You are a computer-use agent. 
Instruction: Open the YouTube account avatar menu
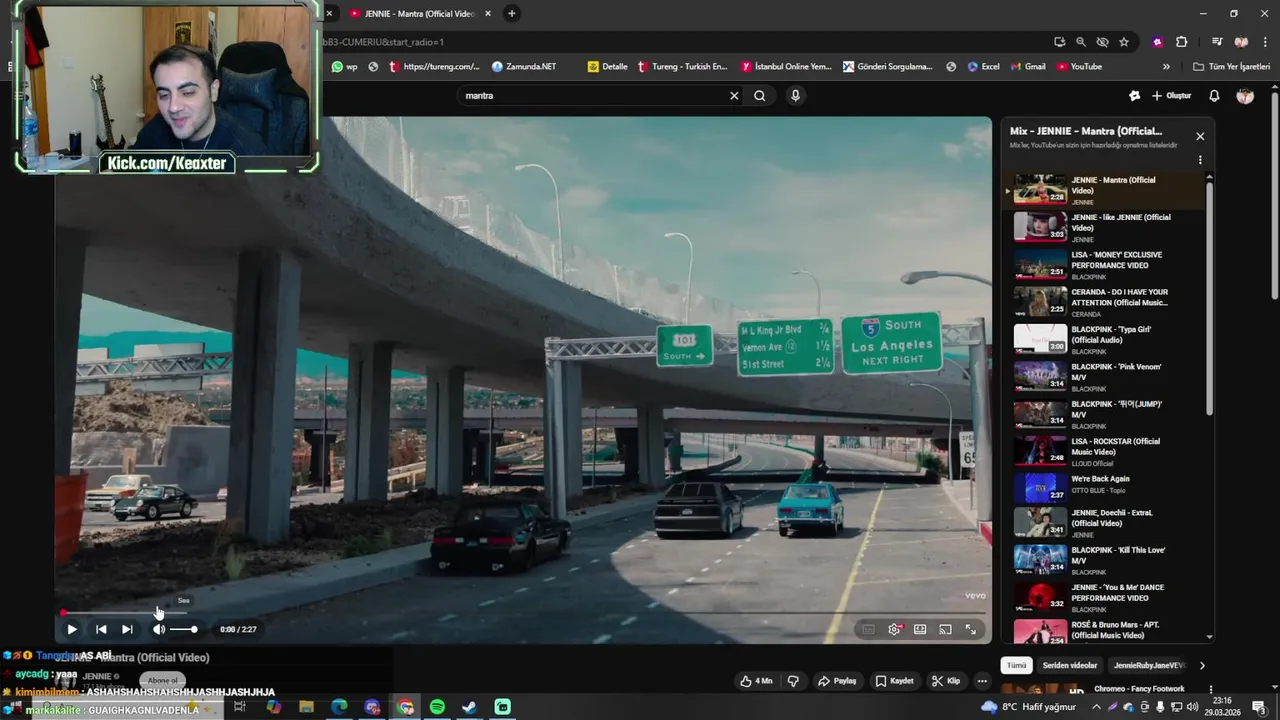[1245, 96]
